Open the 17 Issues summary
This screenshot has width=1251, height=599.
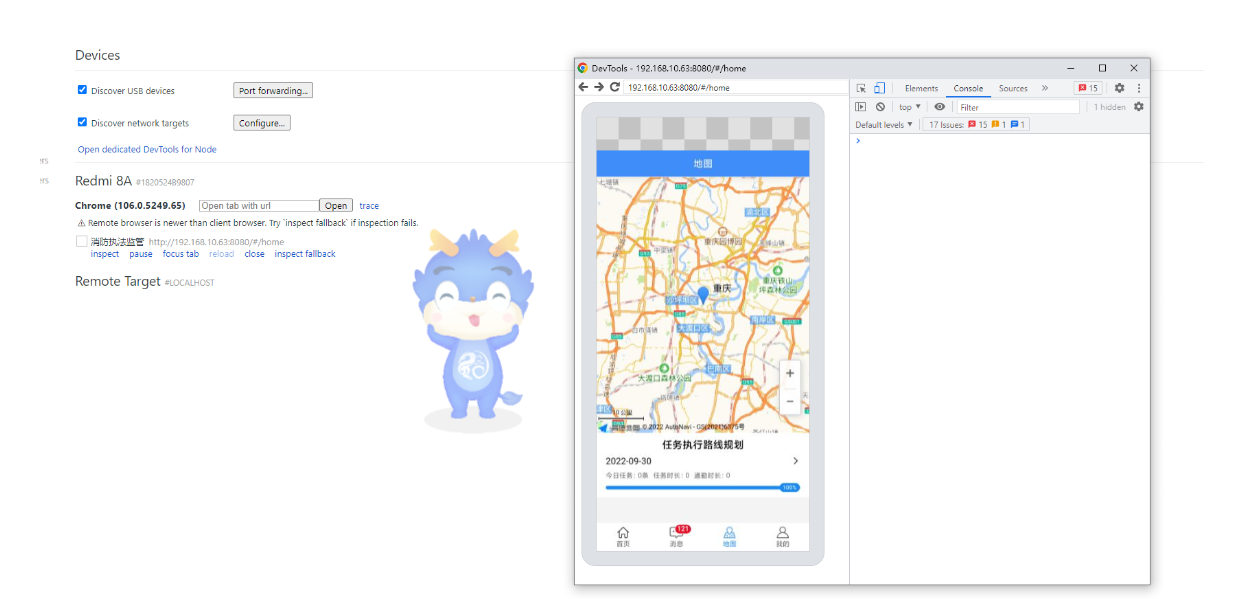[x=976, y=125]
